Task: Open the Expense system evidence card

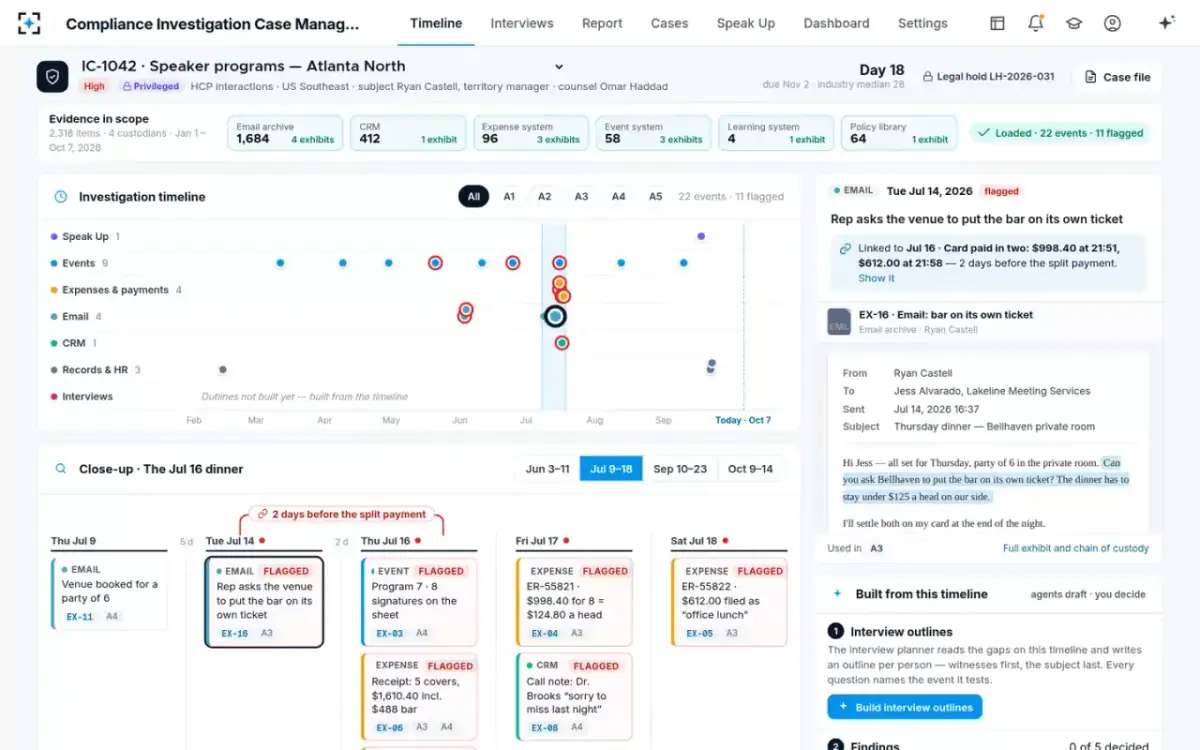Action: (531, 133)
